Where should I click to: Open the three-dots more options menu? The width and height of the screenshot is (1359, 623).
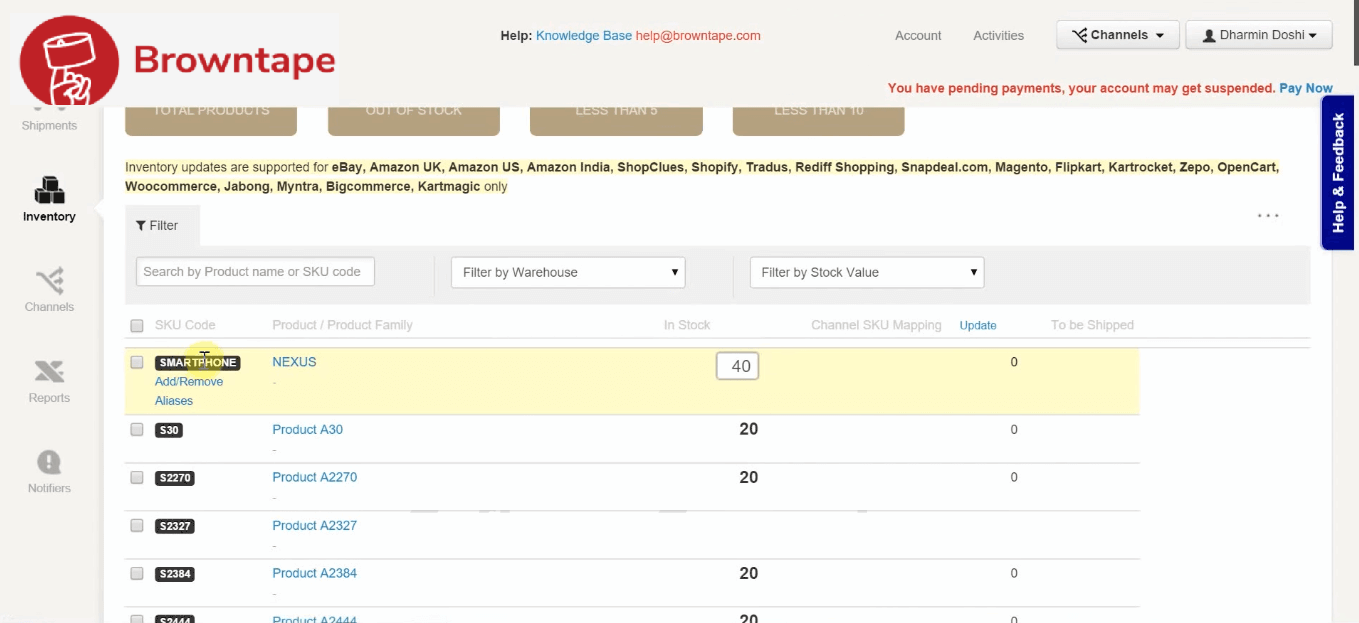pyautogui.click(x=1268, y=216)
